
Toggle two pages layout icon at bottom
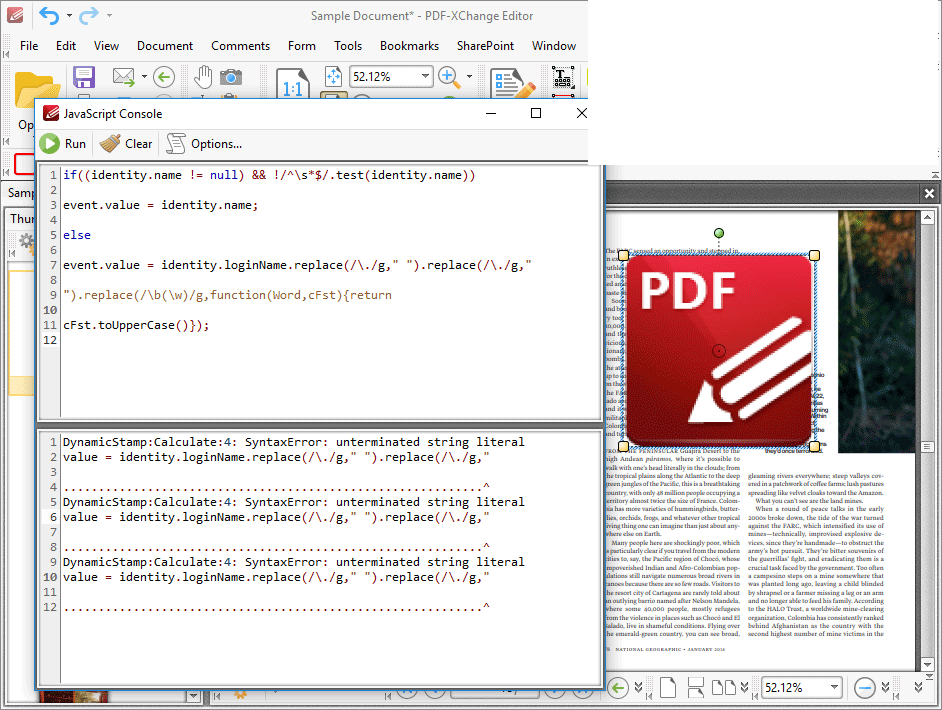723,688
